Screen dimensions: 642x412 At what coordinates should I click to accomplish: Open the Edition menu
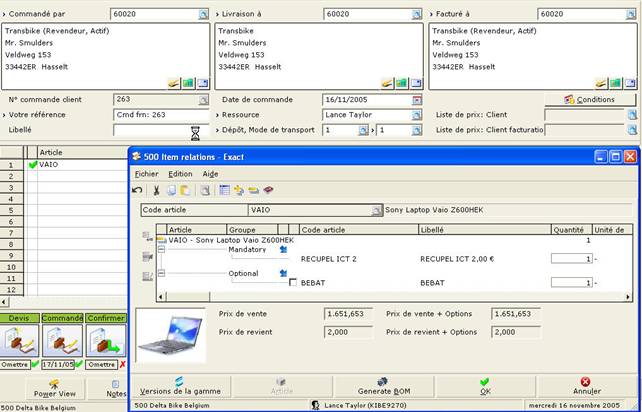(x=180, y=174)
